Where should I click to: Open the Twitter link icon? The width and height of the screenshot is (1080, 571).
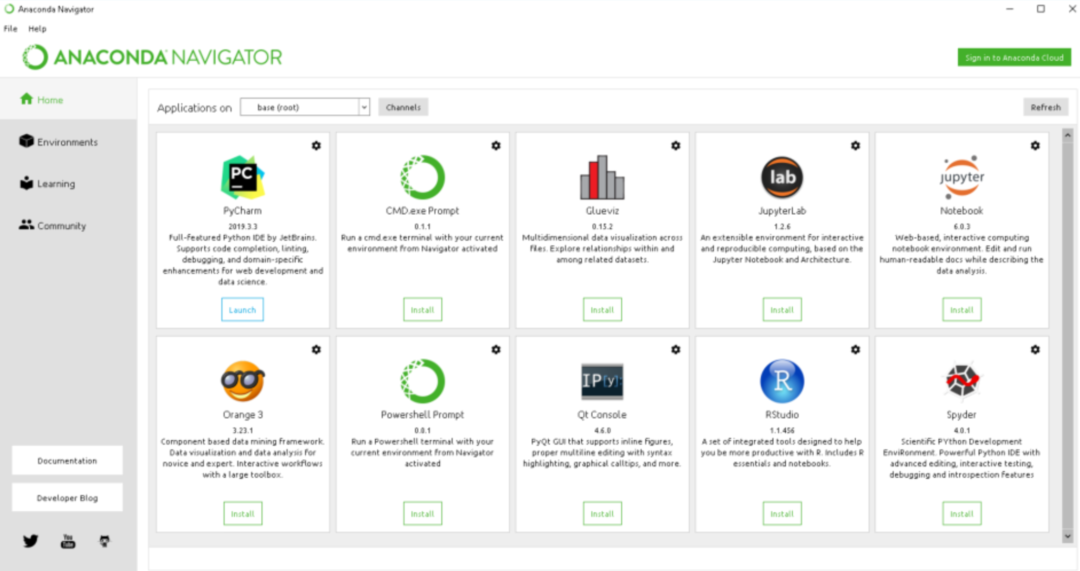click(30, 541)
